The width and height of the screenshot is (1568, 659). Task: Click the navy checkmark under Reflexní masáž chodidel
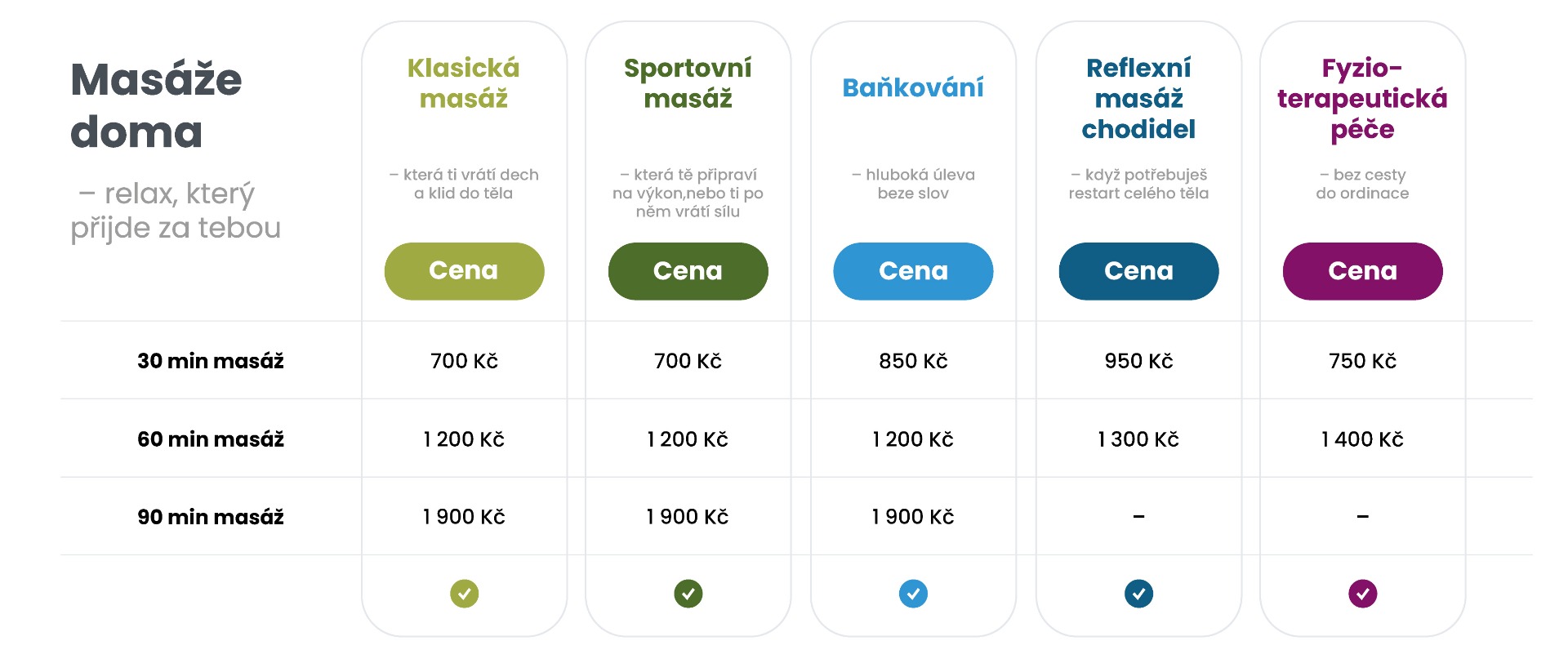coord(1138,594)
